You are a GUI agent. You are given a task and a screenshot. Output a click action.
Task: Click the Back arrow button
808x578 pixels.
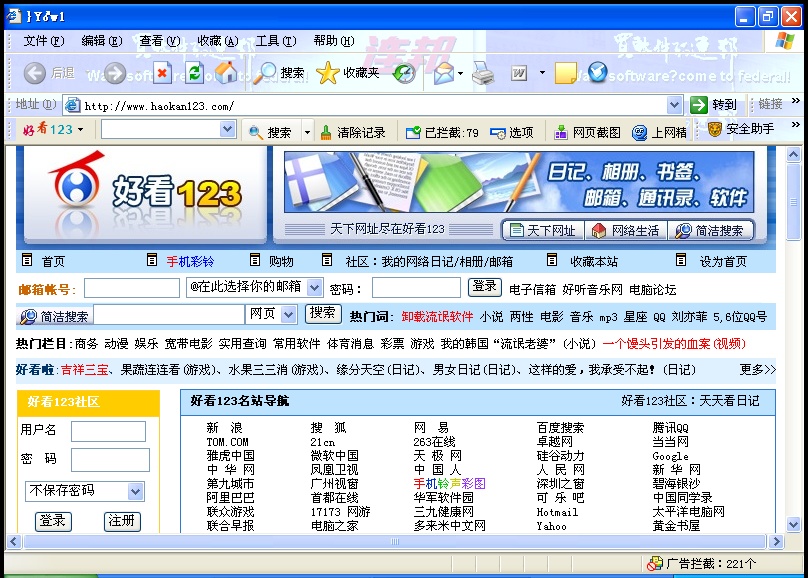[x=35, y=73]
